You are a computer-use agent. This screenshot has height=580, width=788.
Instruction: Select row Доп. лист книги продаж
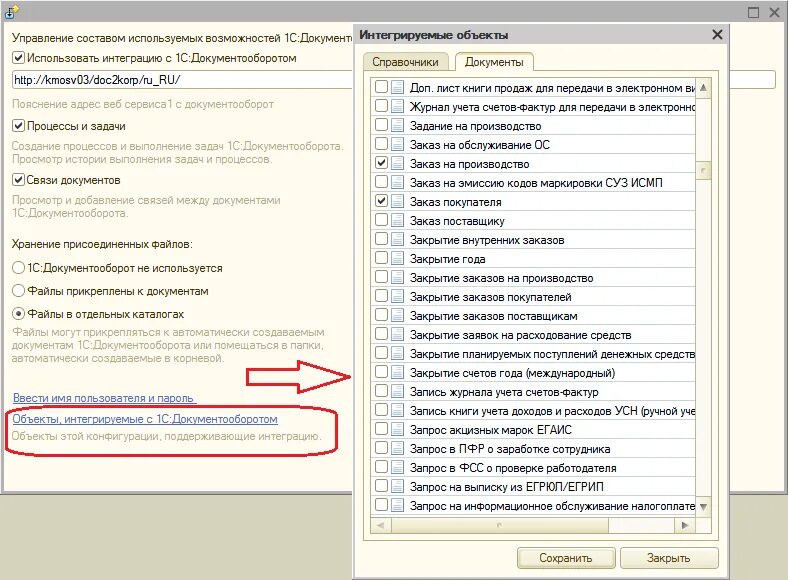tap(534, 87)
